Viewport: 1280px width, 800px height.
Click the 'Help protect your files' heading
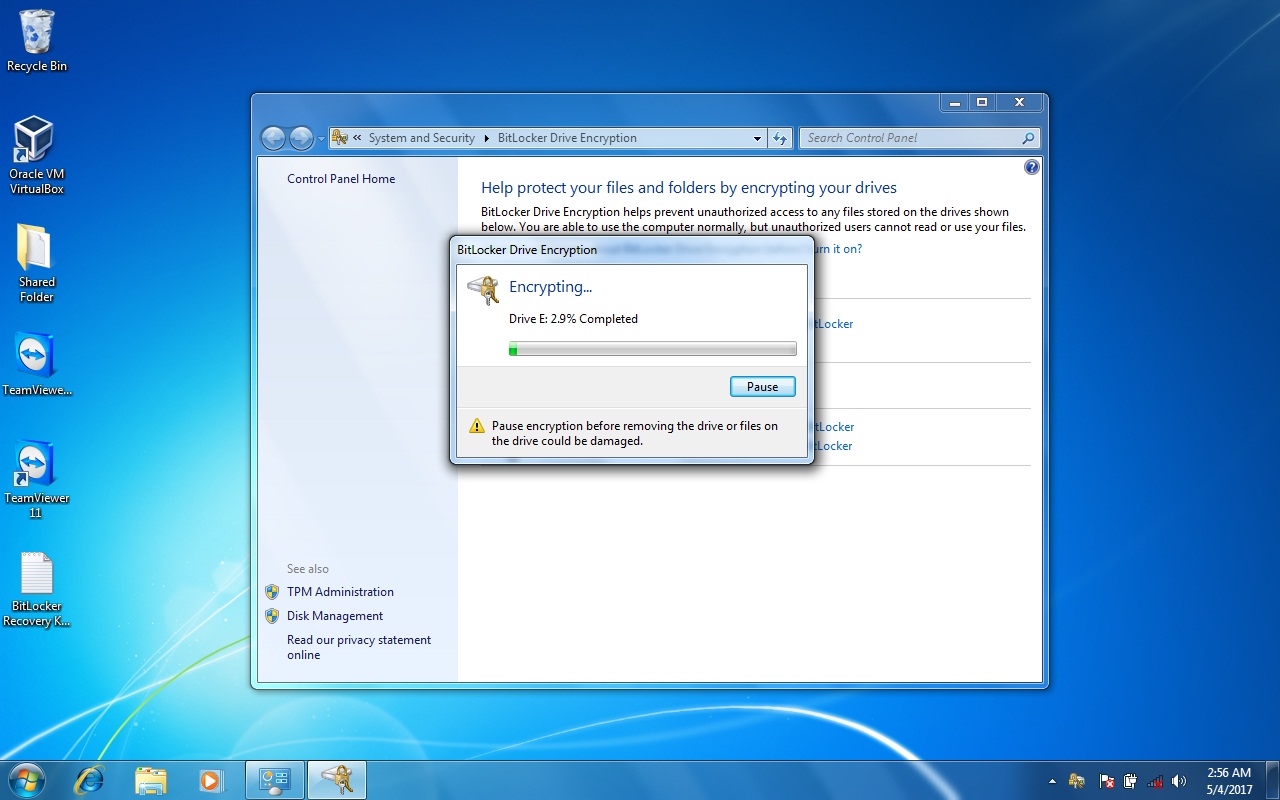click(x=689, y=188)
